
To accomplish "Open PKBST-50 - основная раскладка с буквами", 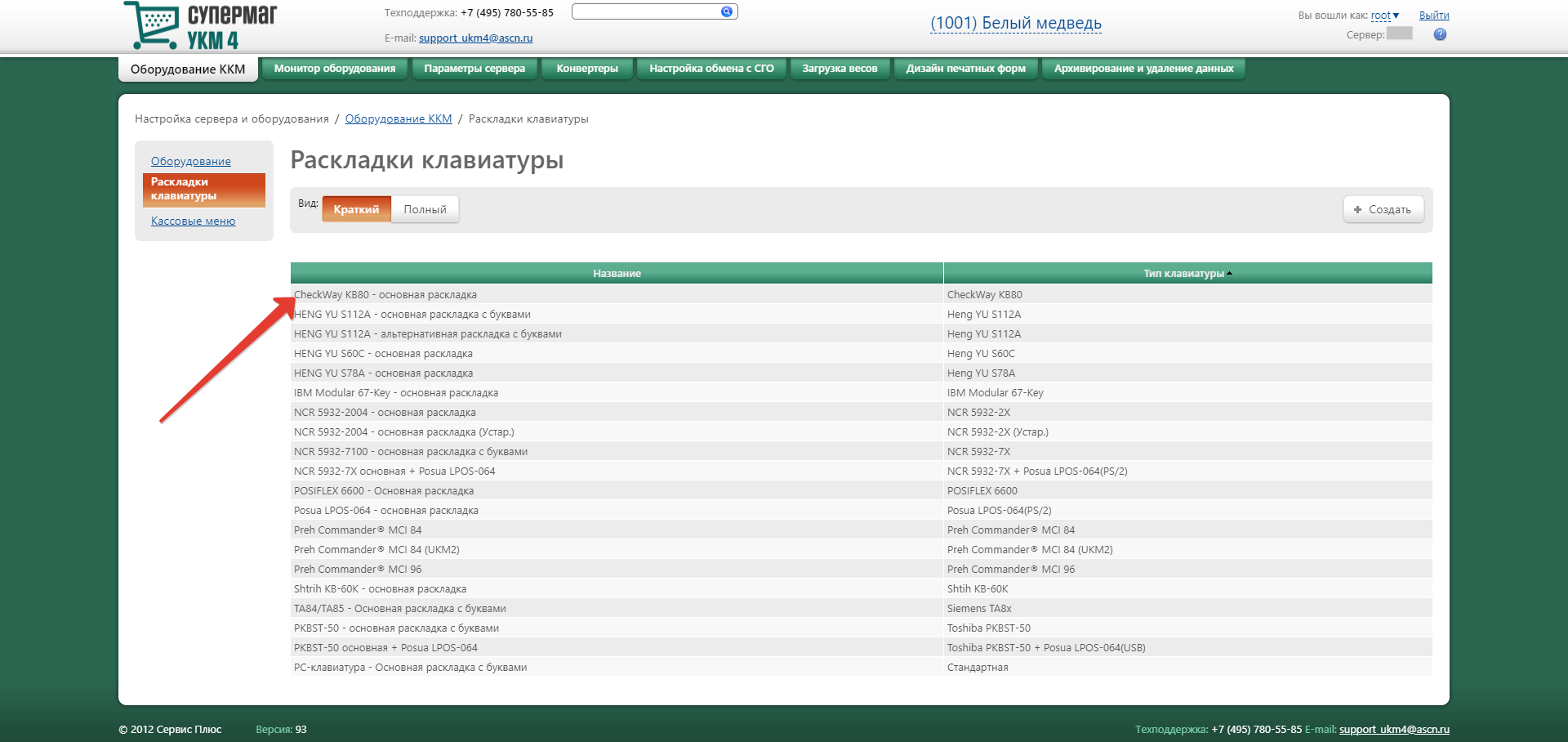I will (x=617, y=628).
